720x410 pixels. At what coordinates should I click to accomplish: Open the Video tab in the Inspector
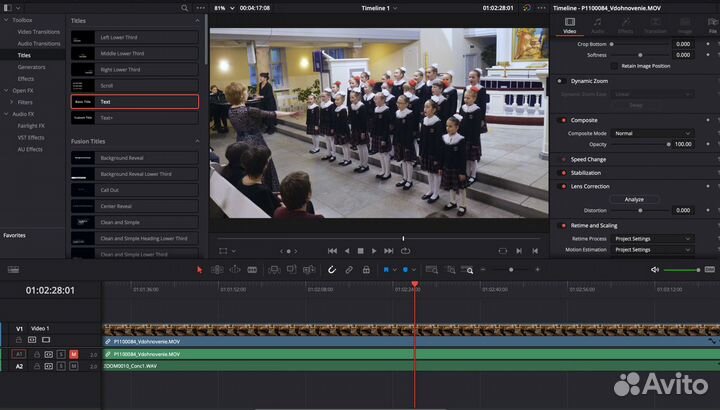(570, 25)
